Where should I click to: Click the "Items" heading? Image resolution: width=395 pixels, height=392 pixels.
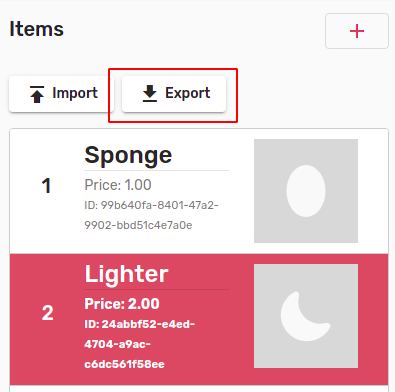pos(37,29)
